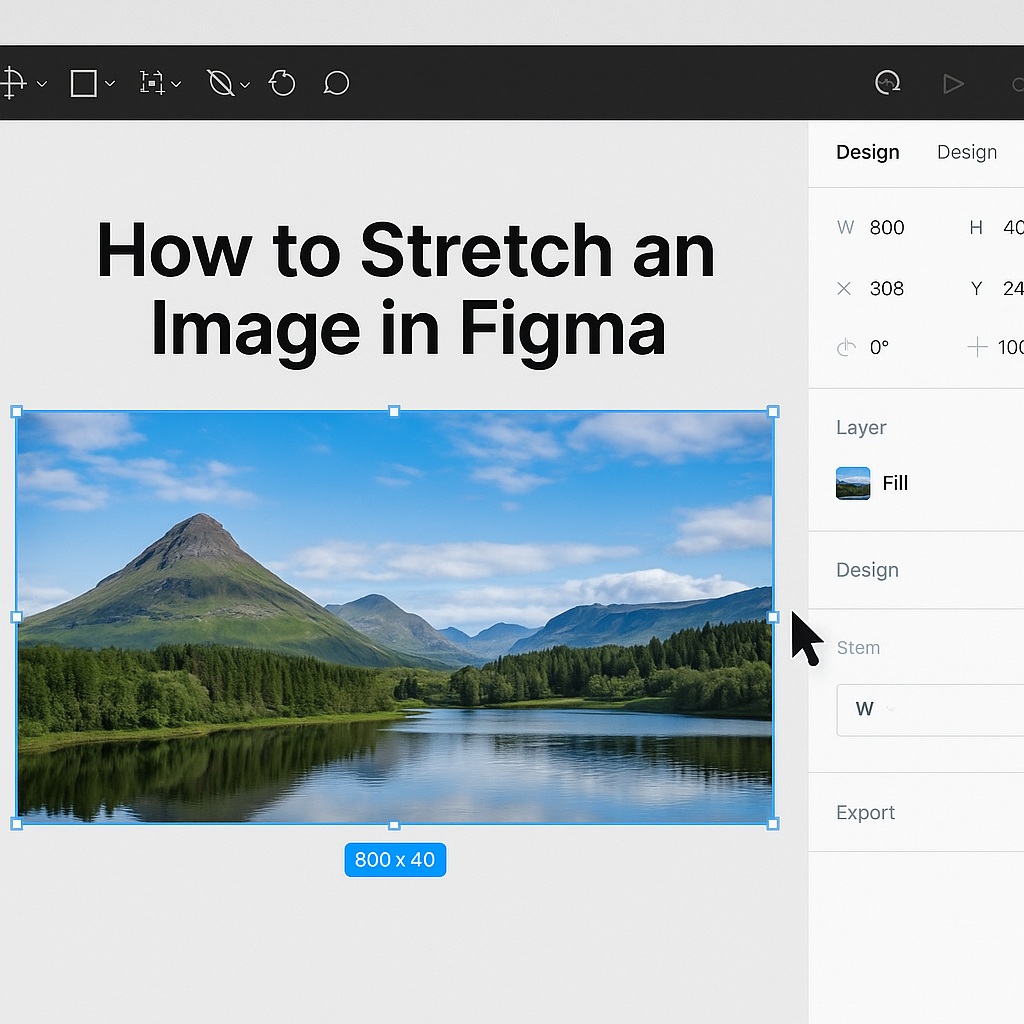This screenshot has height=1024, width=1024.
Task: Switch to the first Design tab
Action: [867, 152]
